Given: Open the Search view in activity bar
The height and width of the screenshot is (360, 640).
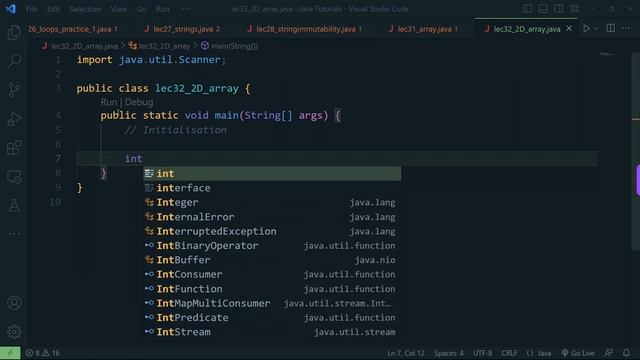Looking at the screenshot, I should (x=14, y=61).
